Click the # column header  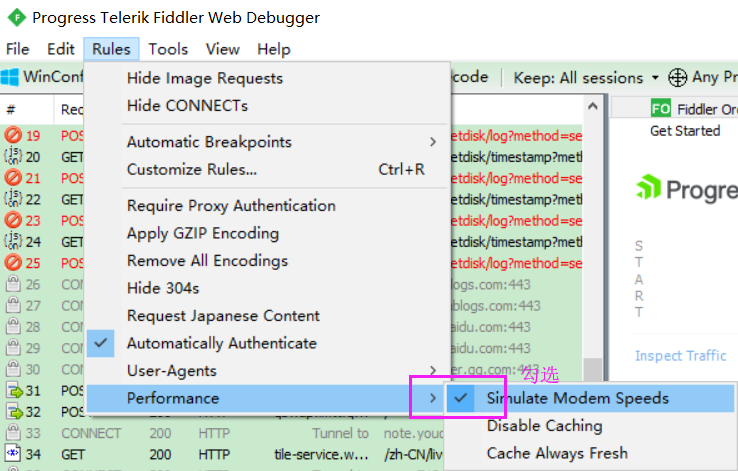pos(27,110)
